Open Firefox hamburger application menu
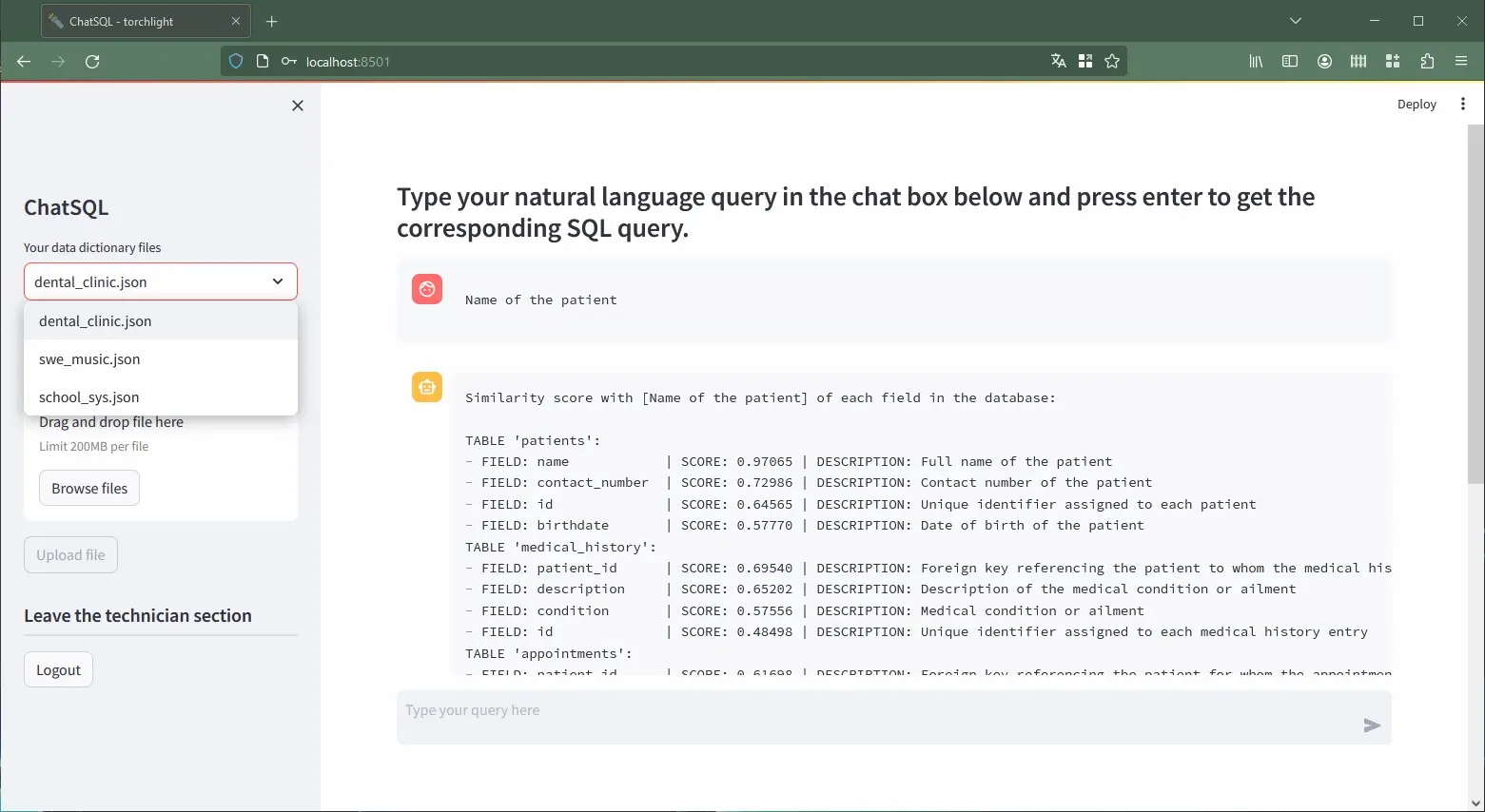 (x=1461, y=62)
